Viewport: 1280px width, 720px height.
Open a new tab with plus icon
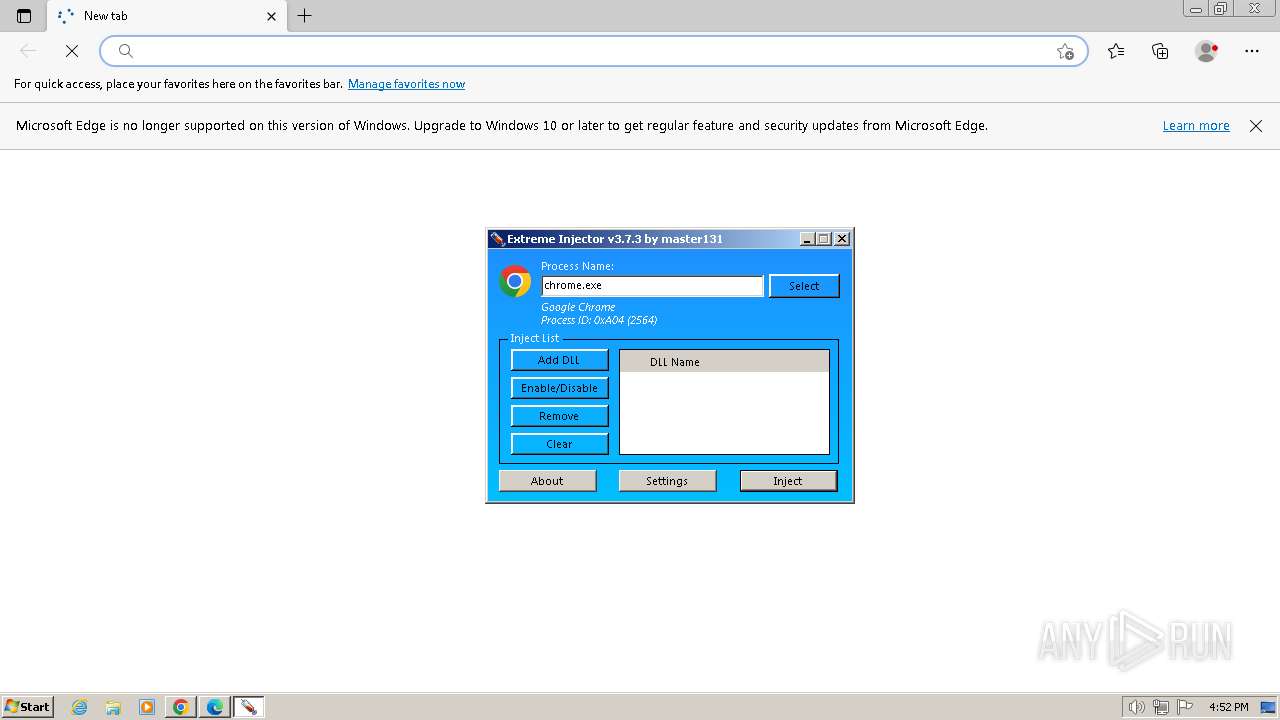305,16
